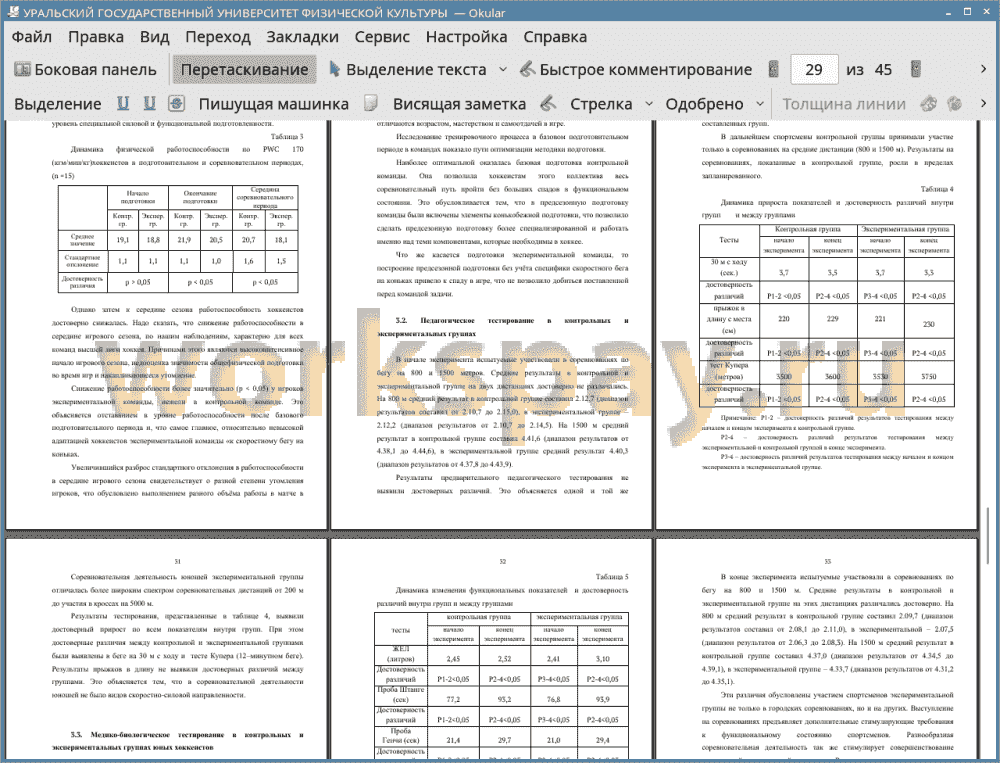
Task: Click the greyed-out Толщина линии control
Action: [x=844, y=104]
